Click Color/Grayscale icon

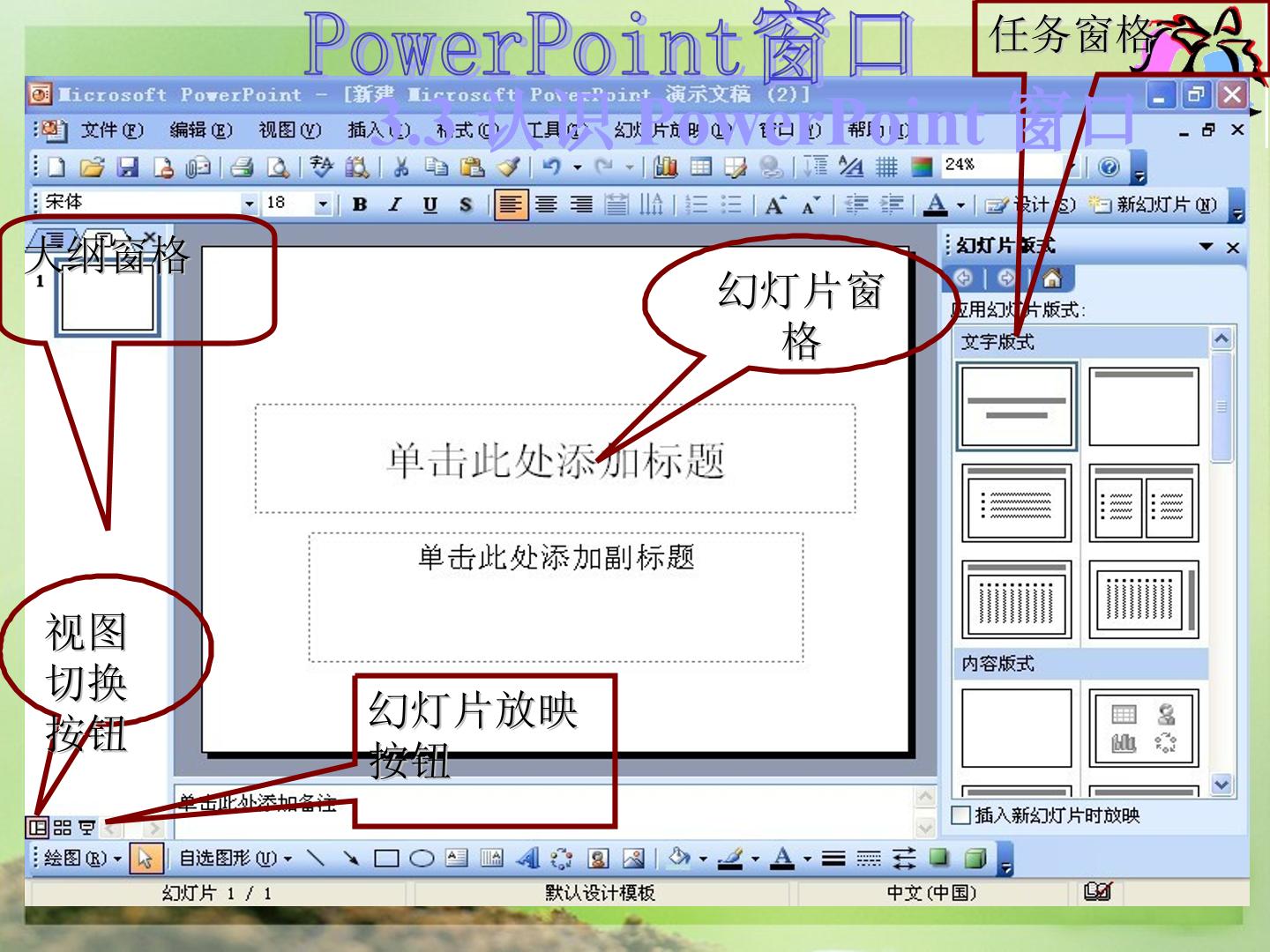(x=922, y=167)
